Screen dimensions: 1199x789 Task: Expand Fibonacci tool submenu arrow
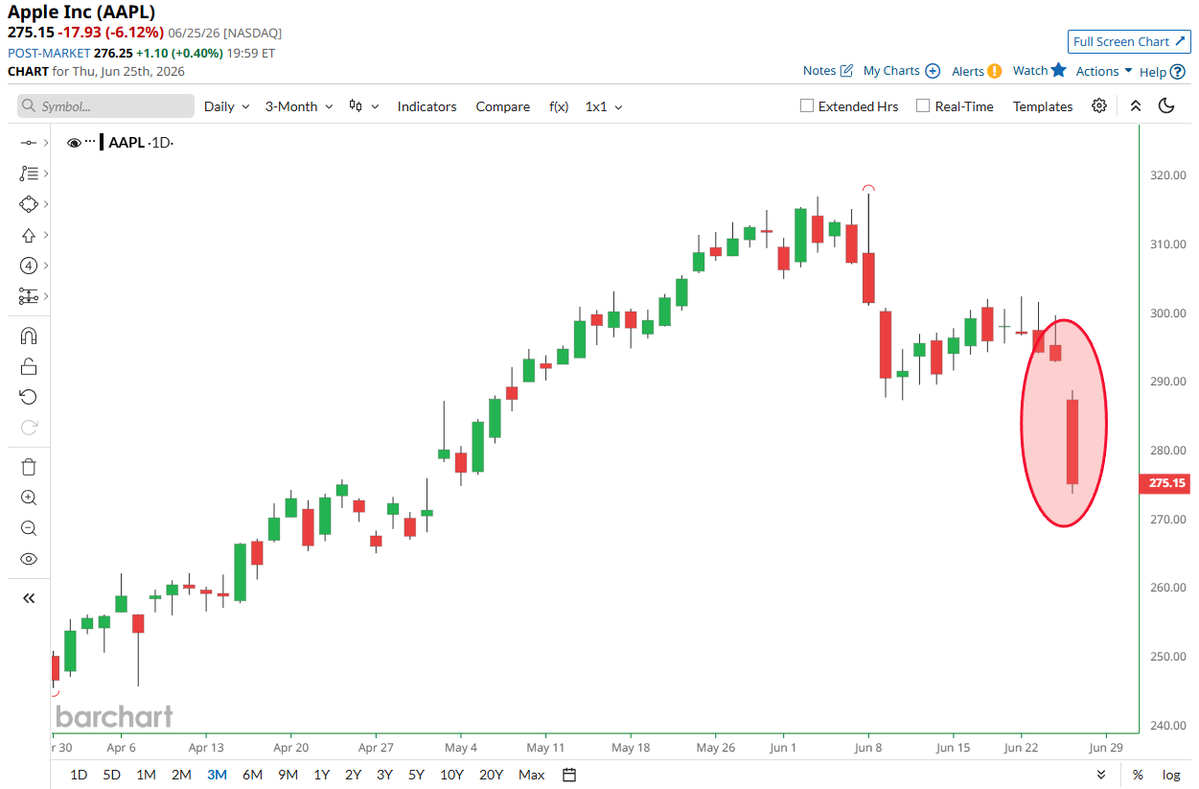(46, 174)
